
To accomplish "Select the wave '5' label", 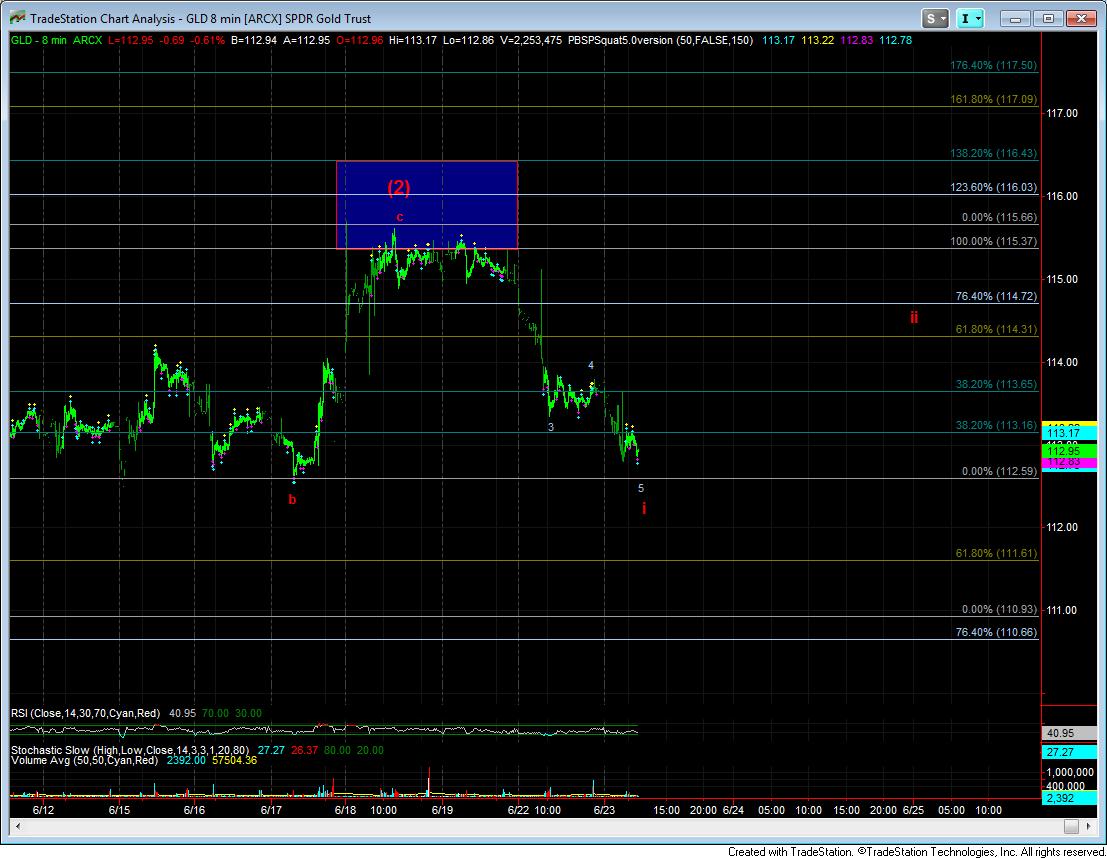I will pos(641,488).
